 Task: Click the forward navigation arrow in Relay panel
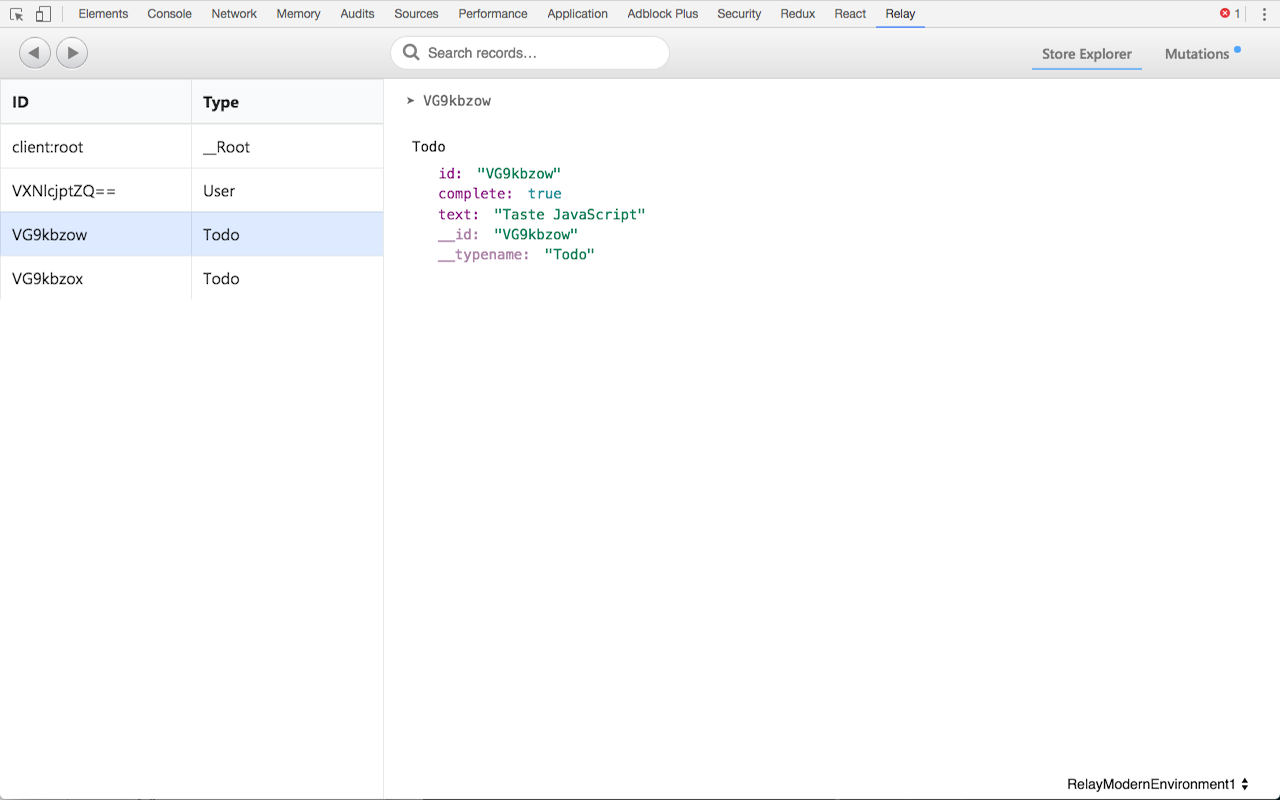pyautogui.click(x=71, y=52)
